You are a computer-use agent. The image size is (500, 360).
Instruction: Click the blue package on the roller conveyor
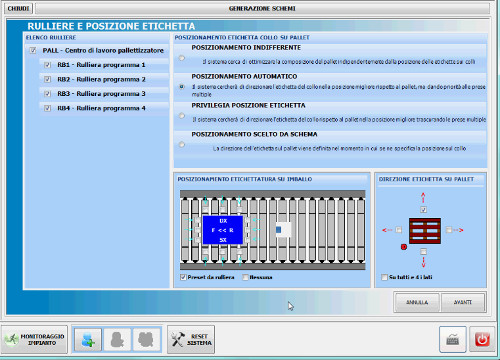point(223,230)
